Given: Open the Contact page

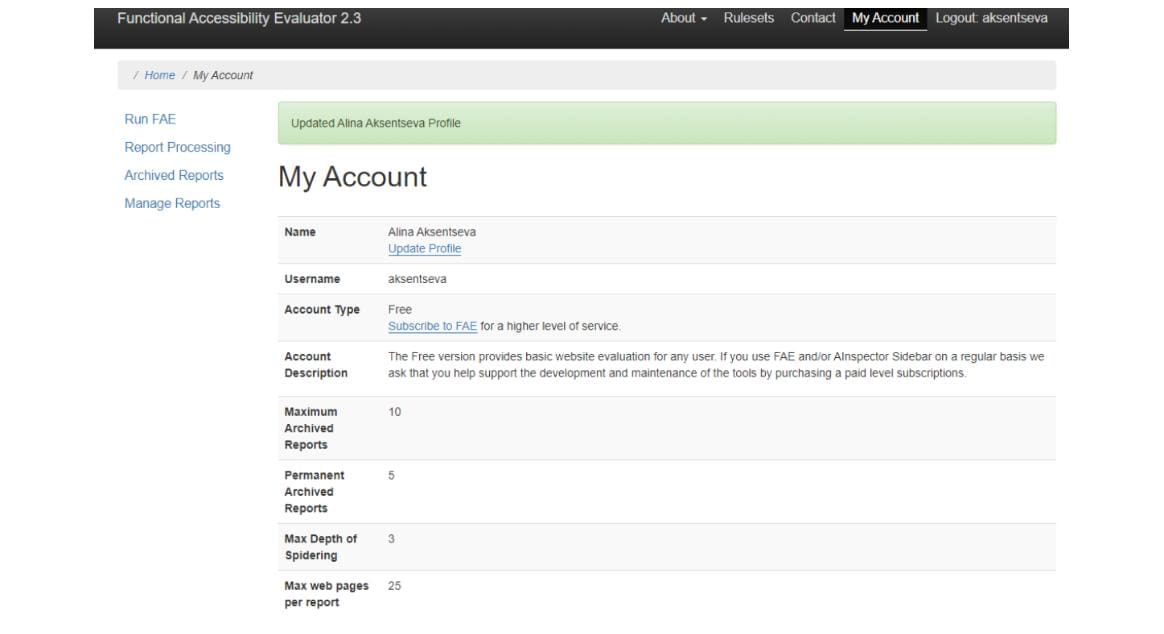Looking at the screenshot, I should click(812, 18).
